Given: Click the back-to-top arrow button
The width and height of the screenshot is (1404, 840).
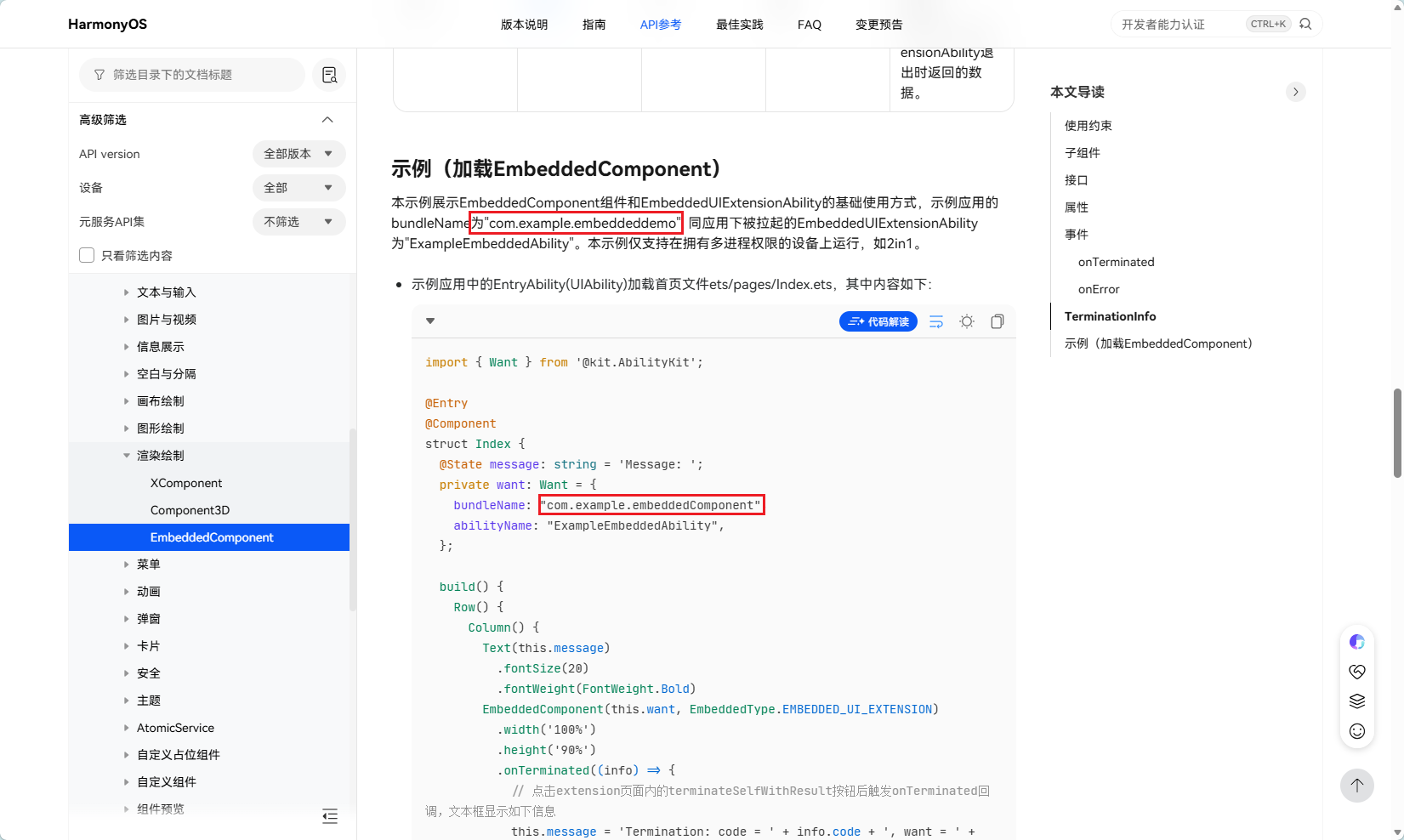Looking at the screenshot, I should (x=1357, y=785).
